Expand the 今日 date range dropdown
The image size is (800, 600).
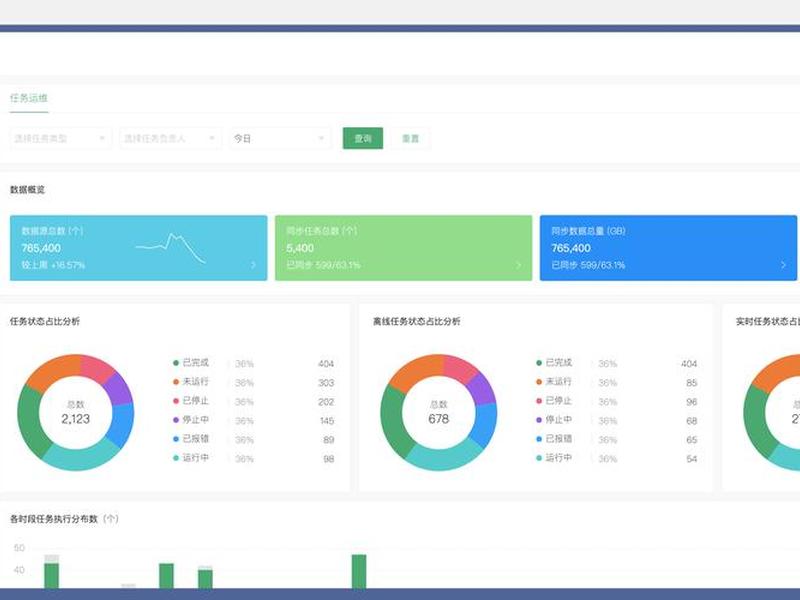280,138
